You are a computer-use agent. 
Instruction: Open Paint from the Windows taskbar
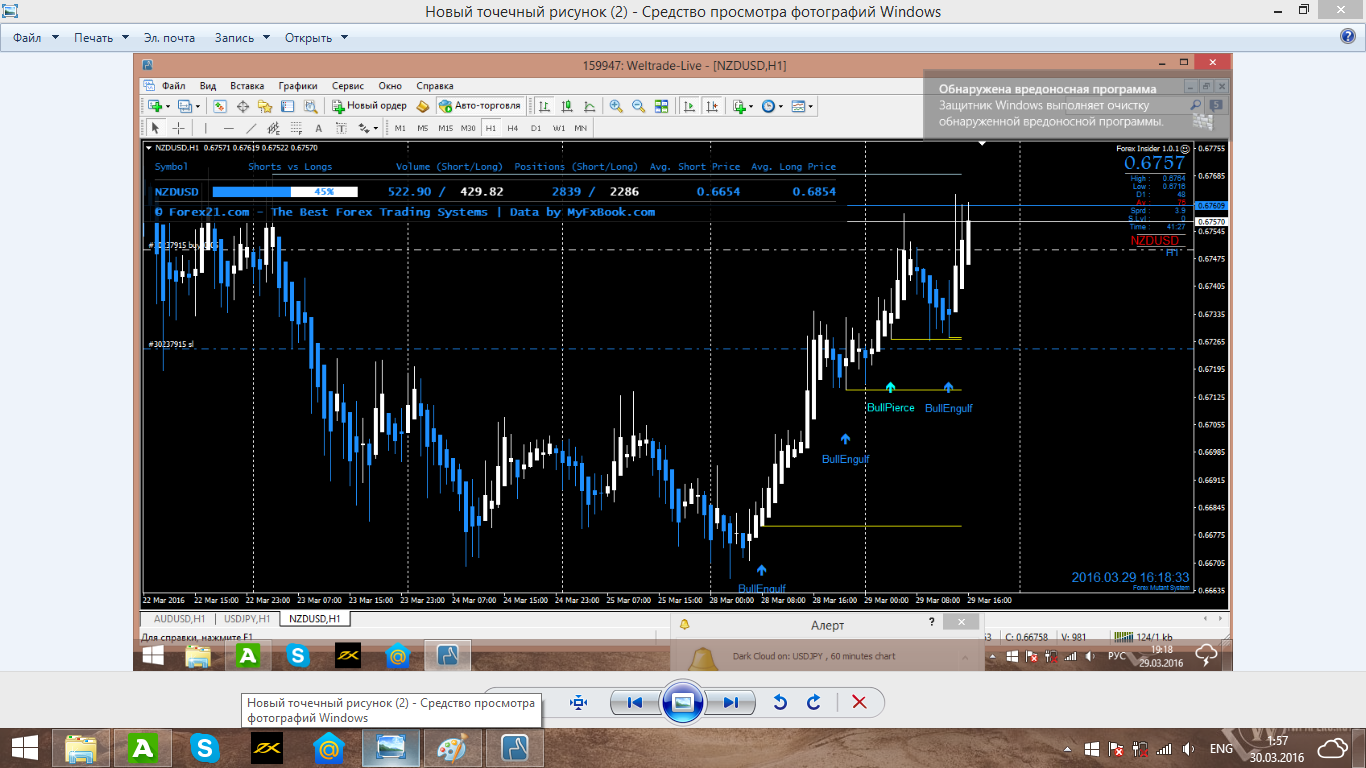(452, 748)
